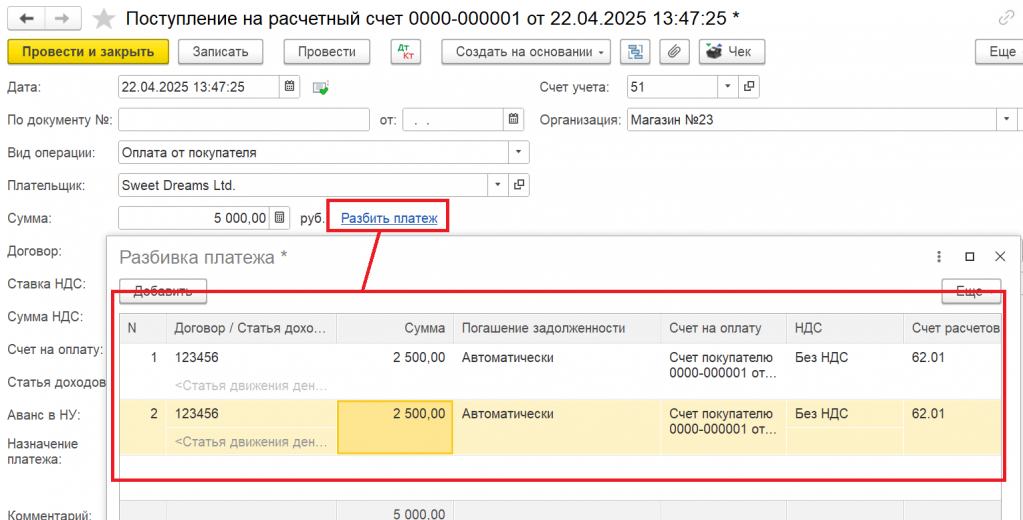This screenshot has height=520, width=1023.
Task: Open the calculator in the Сумма field
Action: 279,218
